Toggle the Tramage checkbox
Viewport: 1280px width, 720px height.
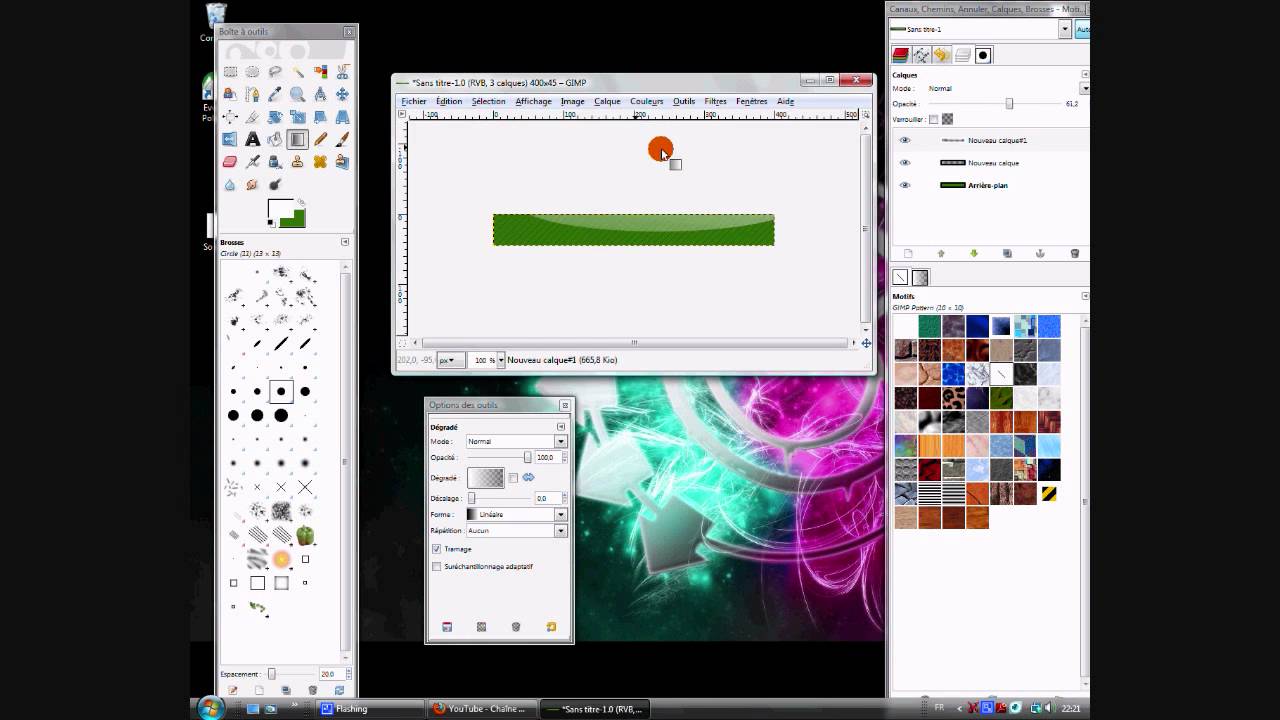(436, 549)
